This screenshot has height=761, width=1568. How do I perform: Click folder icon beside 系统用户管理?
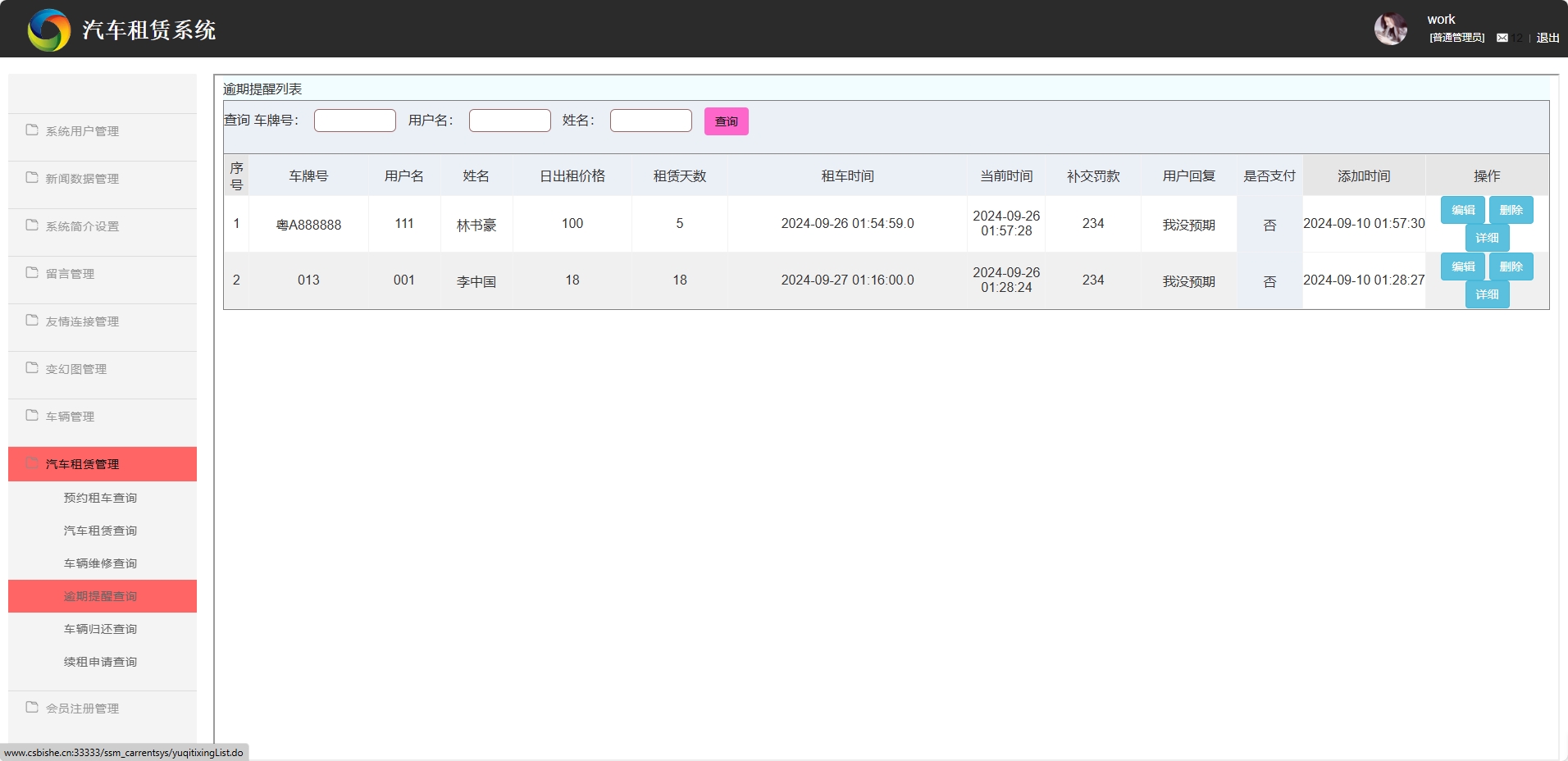(32, 130)
